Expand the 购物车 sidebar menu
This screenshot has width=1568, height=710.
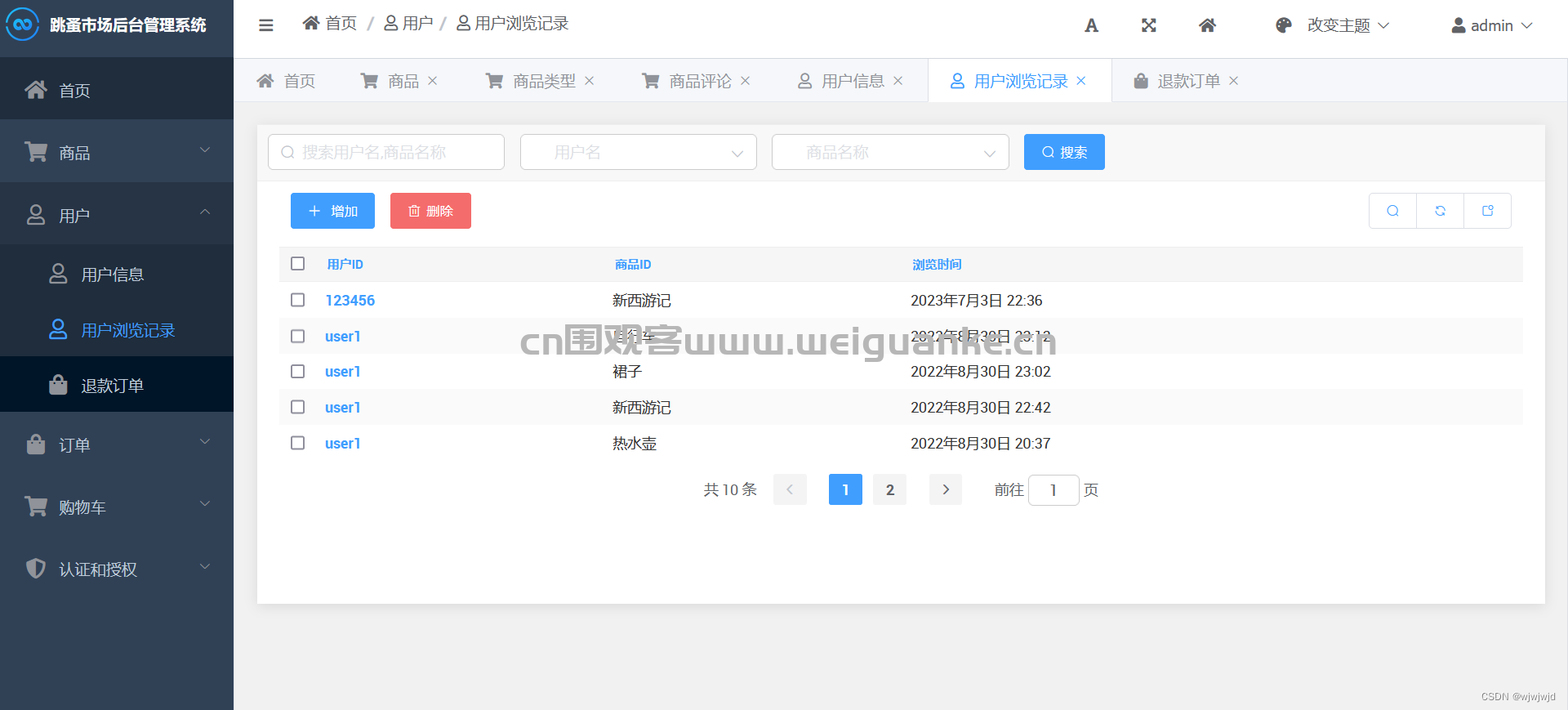pos(117,506)
